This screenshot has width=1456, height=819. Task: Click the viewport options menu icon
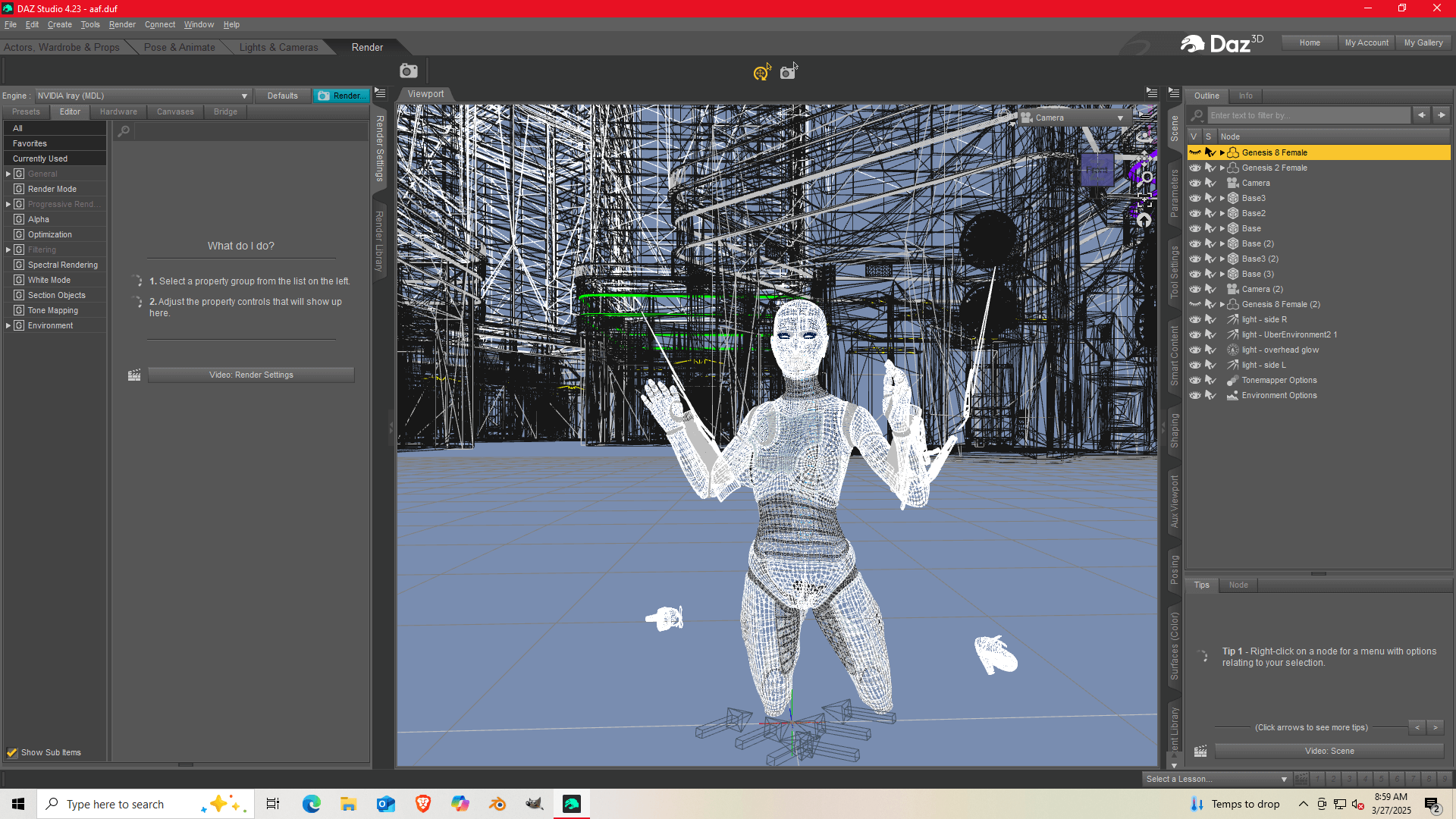point(1152,93)
